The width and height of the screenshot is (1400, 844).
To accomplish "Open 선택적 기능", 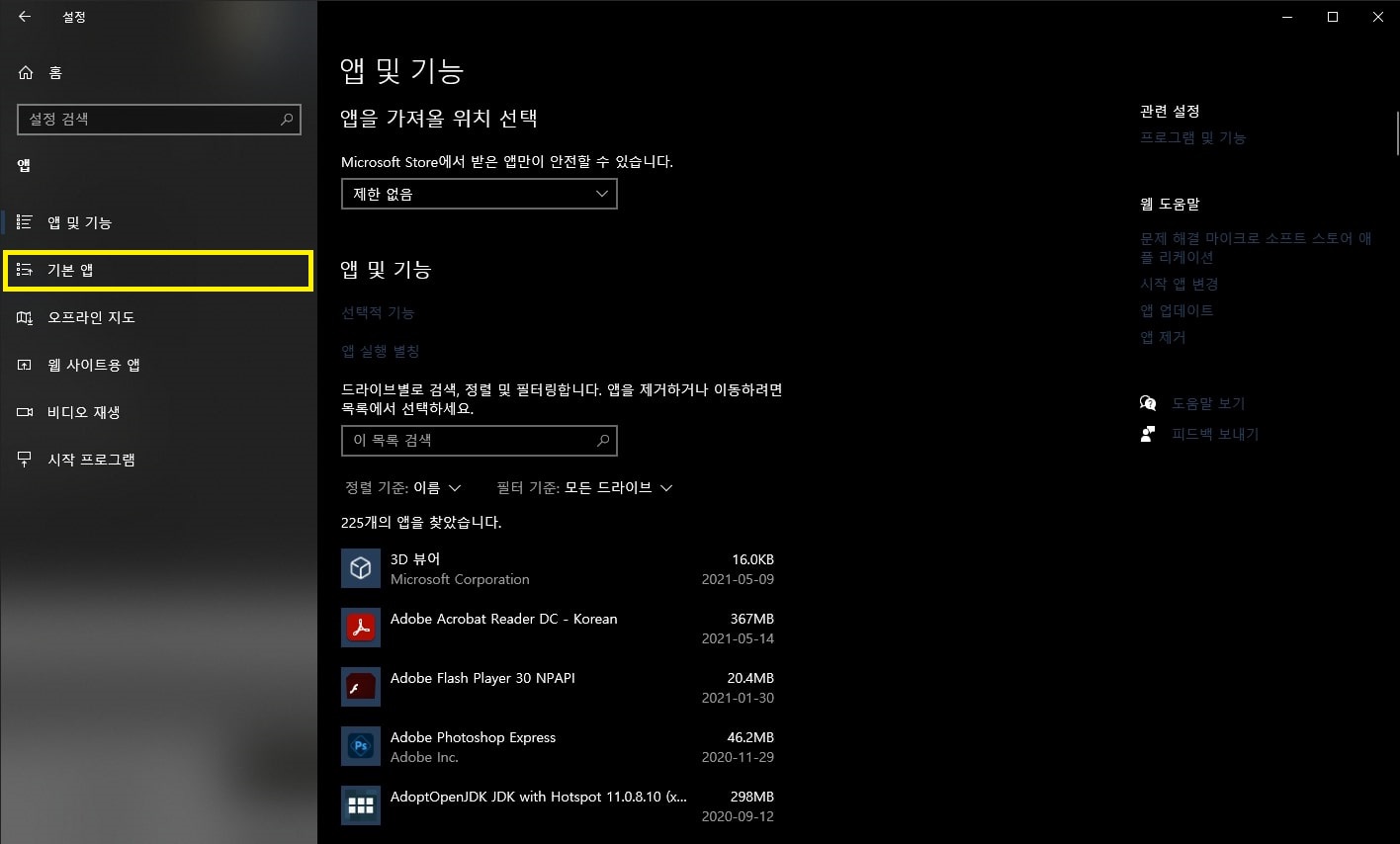I will (378, 312).
